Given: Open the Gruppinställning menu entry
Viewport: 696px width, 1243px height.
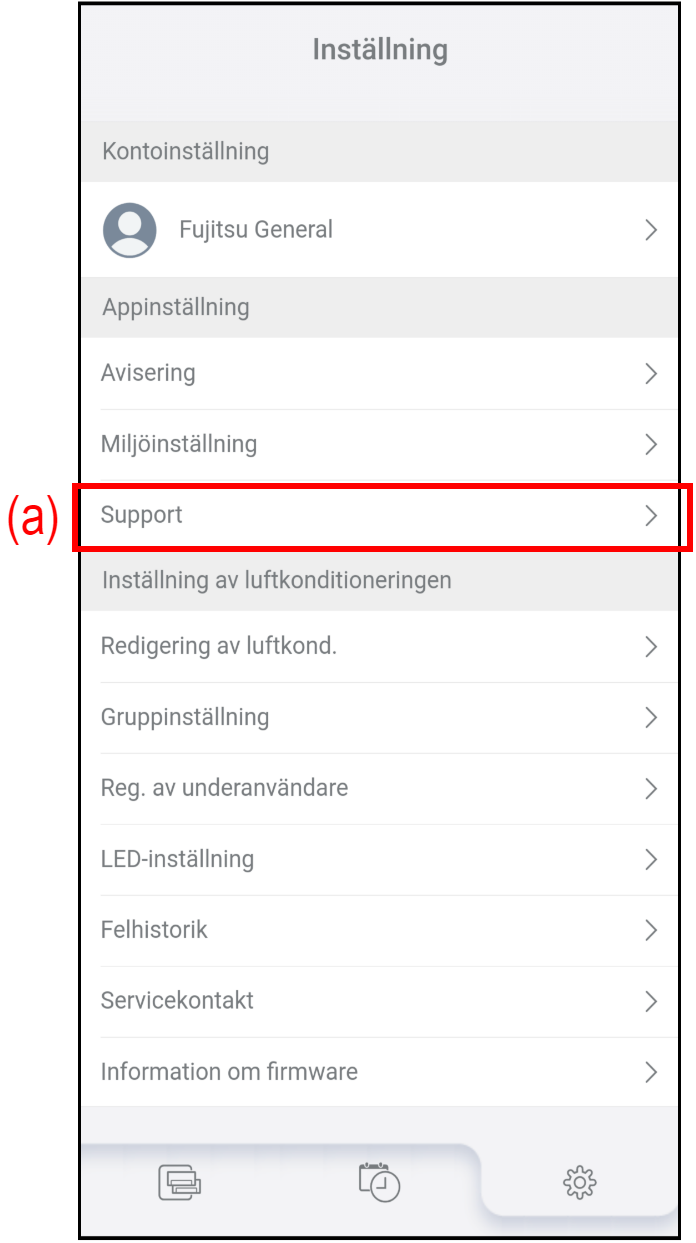Looking at the screenshot, I should click(185, 717).
